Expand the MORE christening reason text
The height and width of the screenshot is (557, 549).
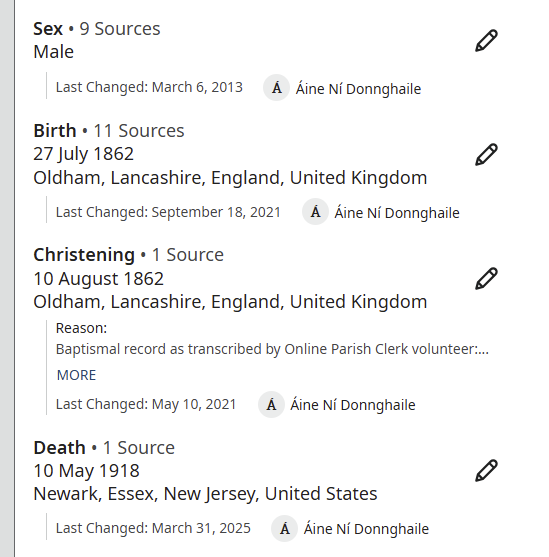pos(76,375)
